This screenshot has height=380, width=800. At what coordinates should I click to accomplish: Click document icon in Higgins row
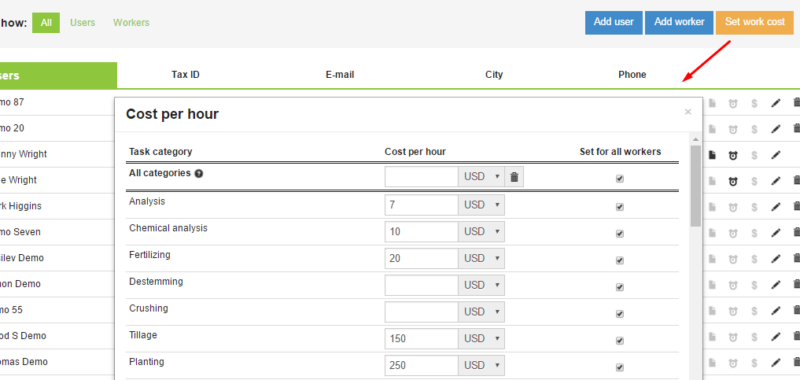[712, 207]
